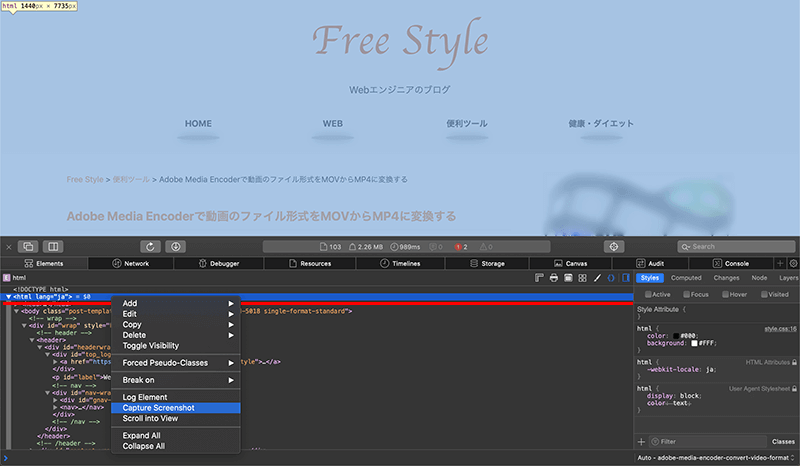The image size is (800, 466).
Task: Dock inspector to side icon
Action: point(53,247)
